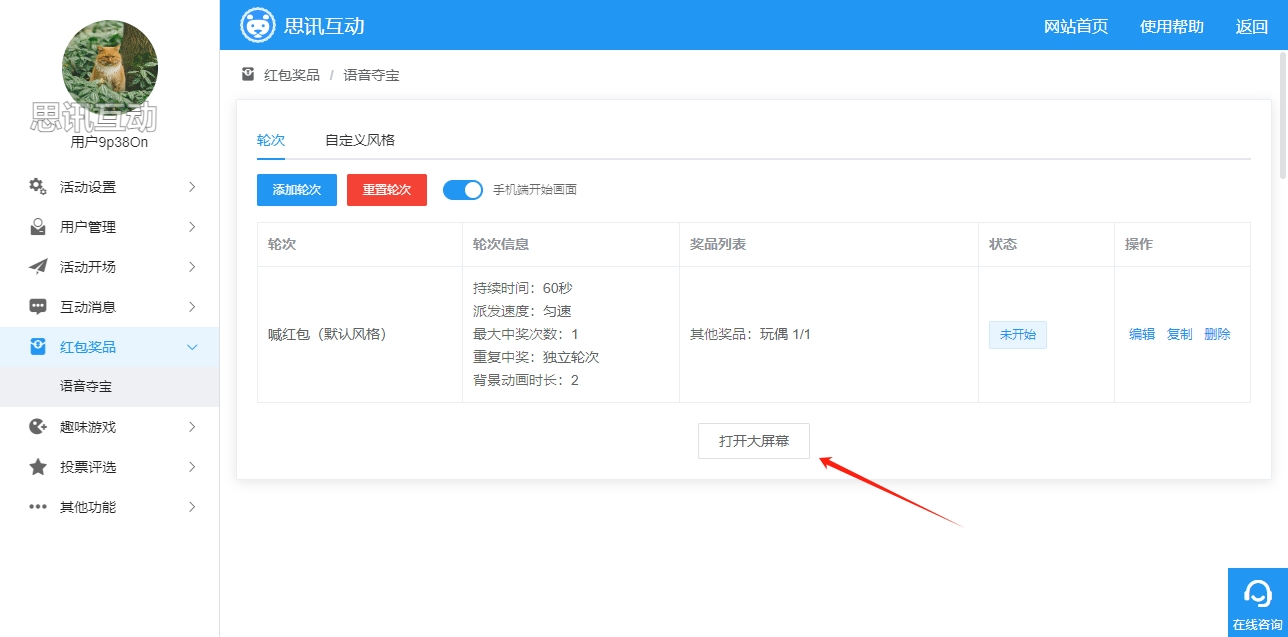Image resolution: width=1288 pixels, height=637 pixels.
Task: Expand 其他功能 menu chevron
Action: click(192, 507)
